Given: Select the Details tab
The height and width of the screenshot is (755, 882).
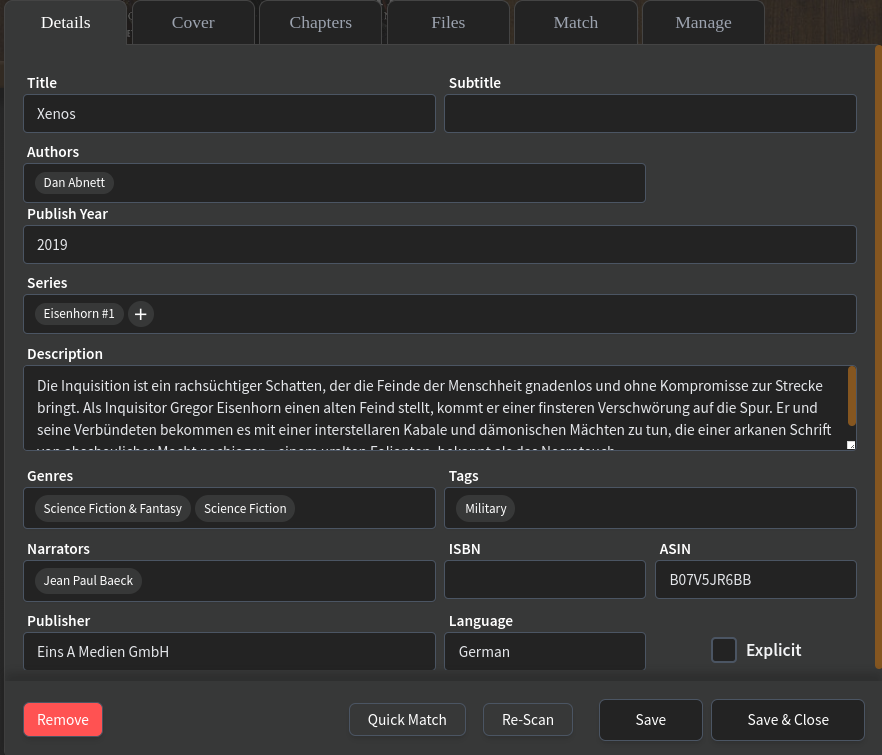Looking at the screenshot, I should click(65, 21).
